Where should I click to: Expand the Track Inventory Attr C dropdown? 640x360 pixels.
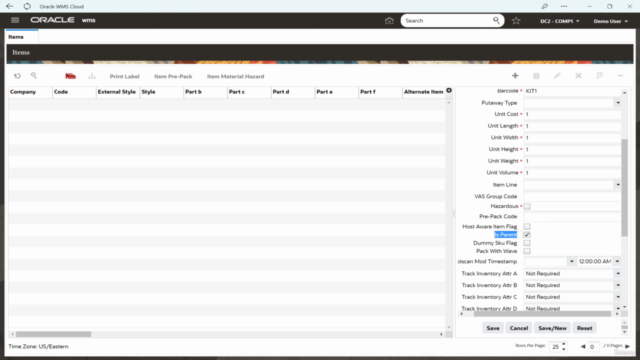[618, 297]
